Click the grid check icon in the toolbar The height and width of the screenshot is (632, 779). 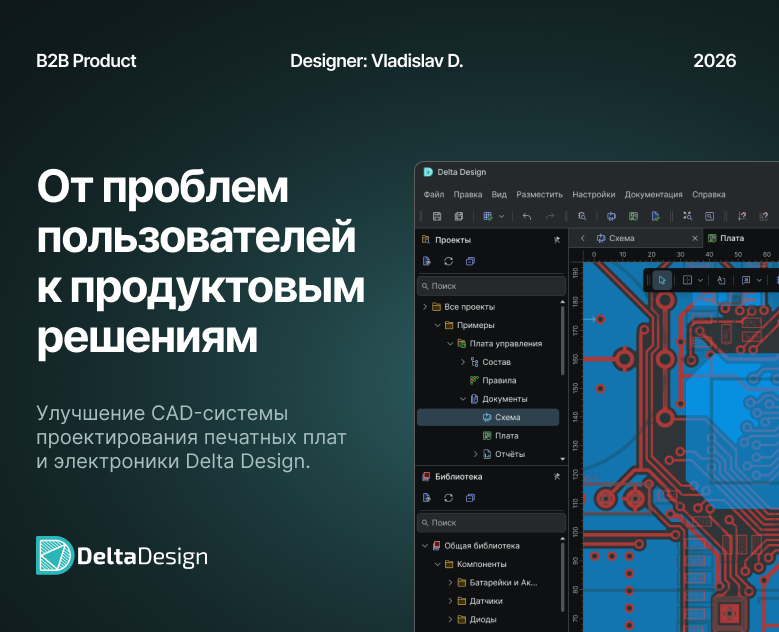tap(487, 216)
